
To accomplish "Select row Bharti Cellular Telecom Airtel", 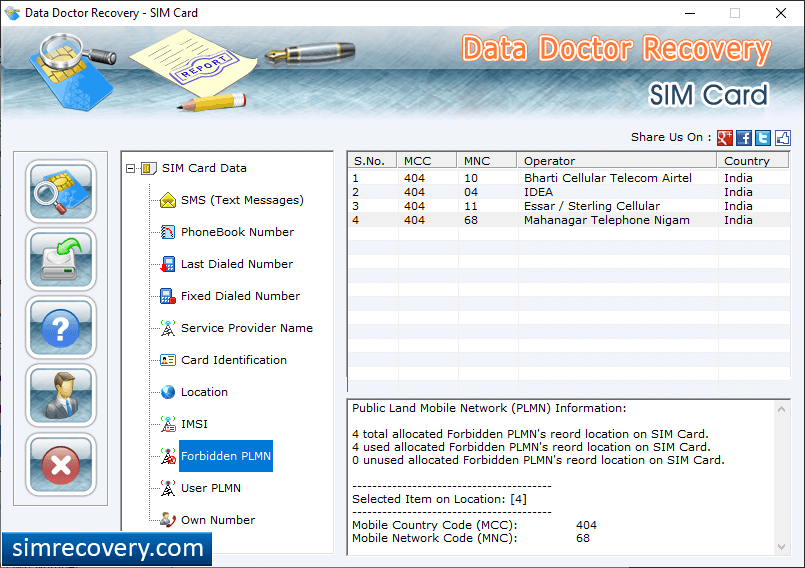I will (x=569, y=178).
